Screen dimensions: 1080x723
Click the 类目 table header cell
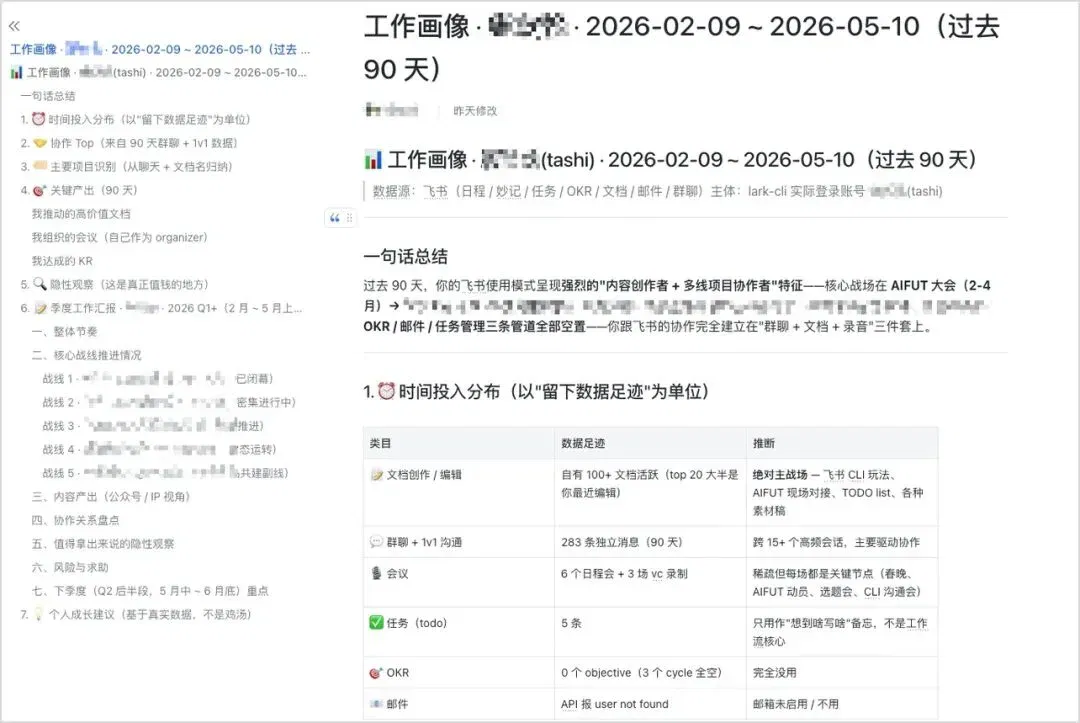(x=459, y=443)
